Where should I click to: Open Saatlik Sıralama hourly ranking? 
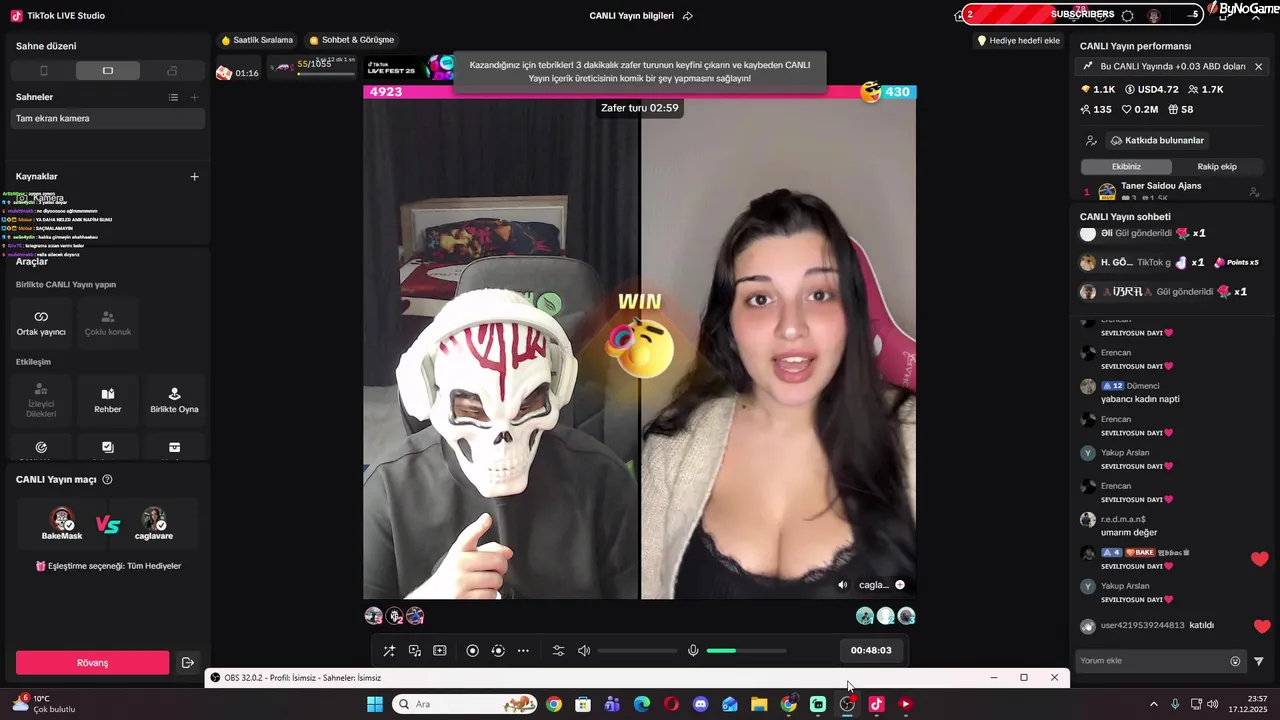click(x=258, y=40)
